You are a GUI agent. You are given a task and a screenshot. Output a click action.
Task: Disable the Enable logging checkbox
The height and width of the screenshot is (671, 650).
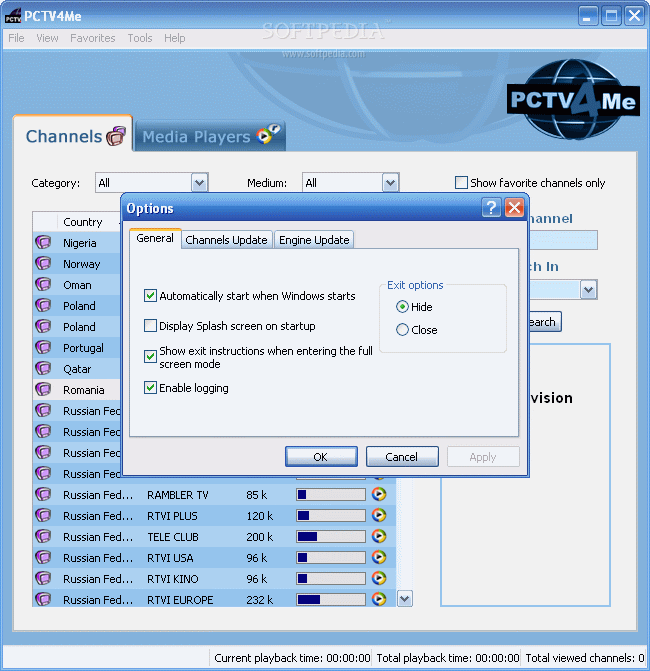pos(150,388)
